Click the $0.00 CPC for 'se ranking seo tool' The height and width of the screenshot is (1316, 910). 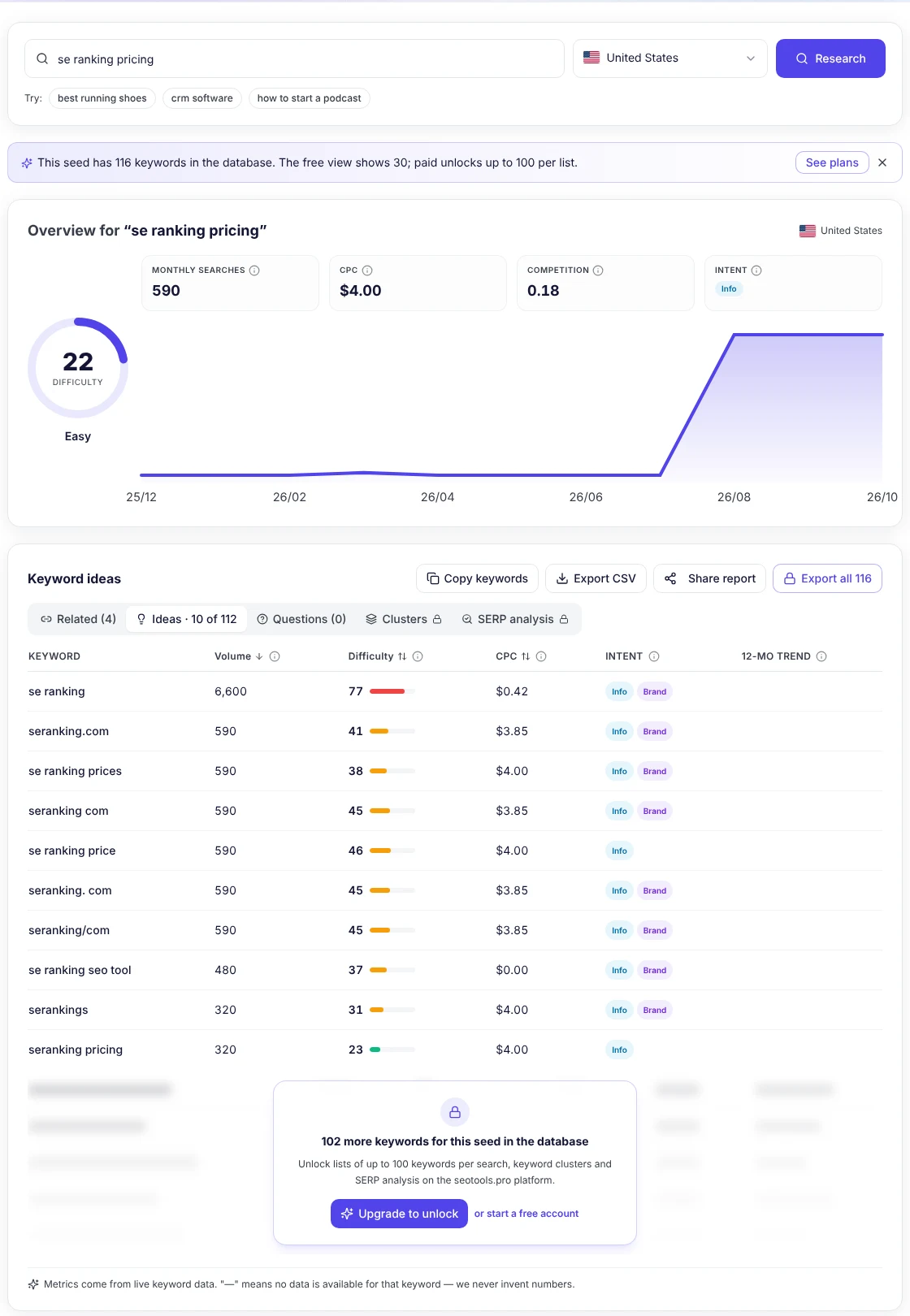point(512,970)
